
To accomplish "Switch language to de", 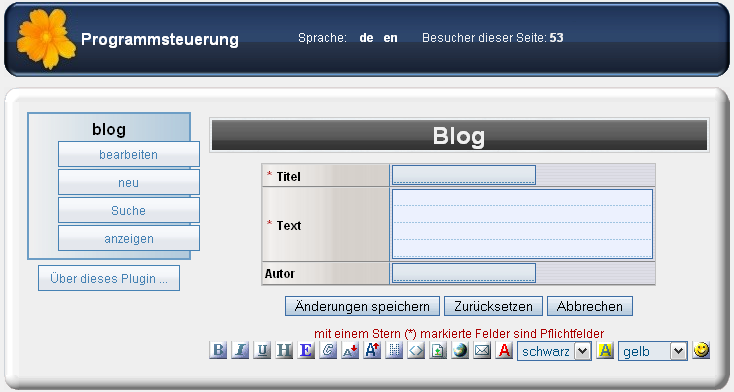I will tap(367, 38).
